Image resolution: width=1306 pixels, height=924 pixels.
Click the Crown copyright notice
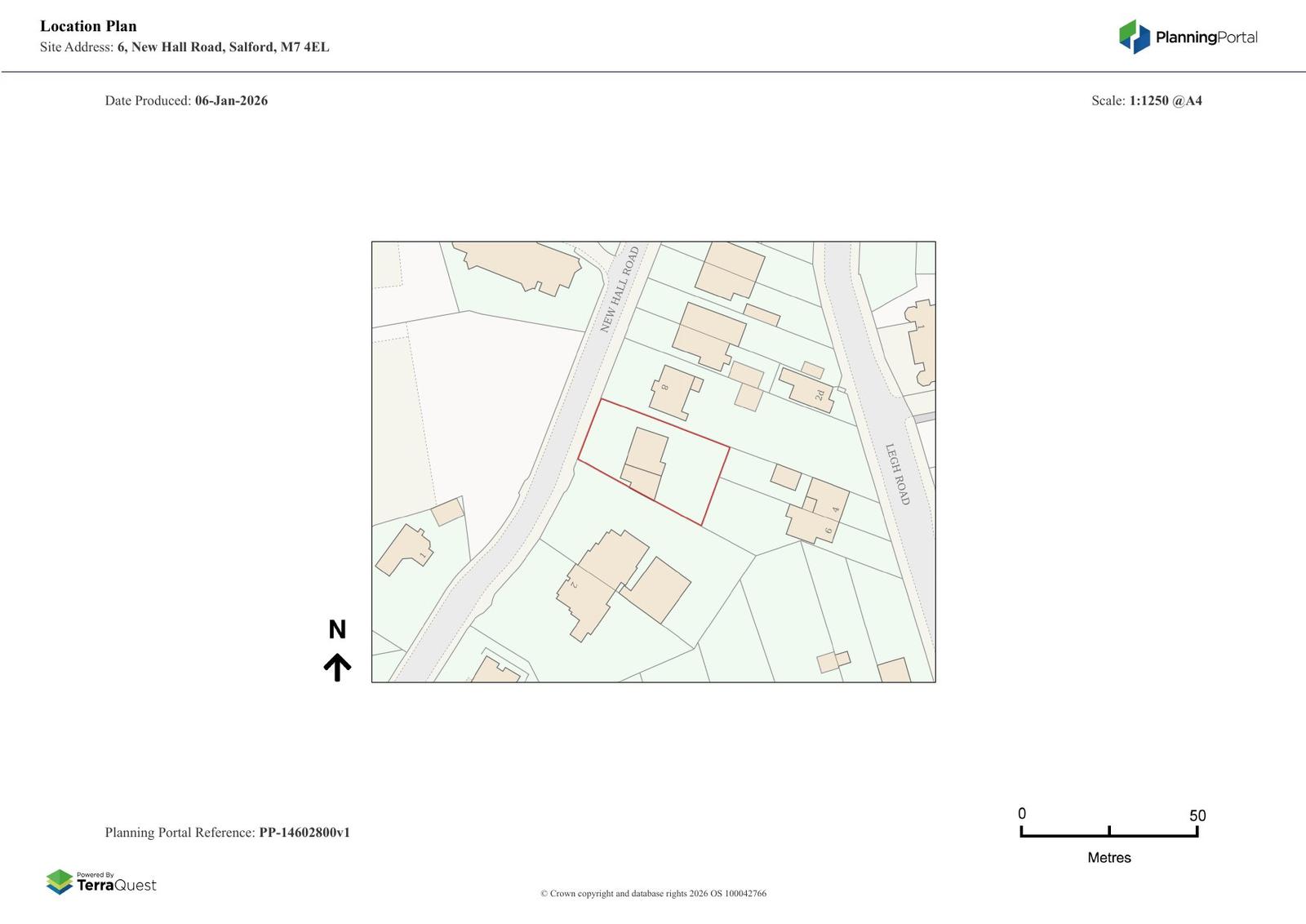click(653, 894)
